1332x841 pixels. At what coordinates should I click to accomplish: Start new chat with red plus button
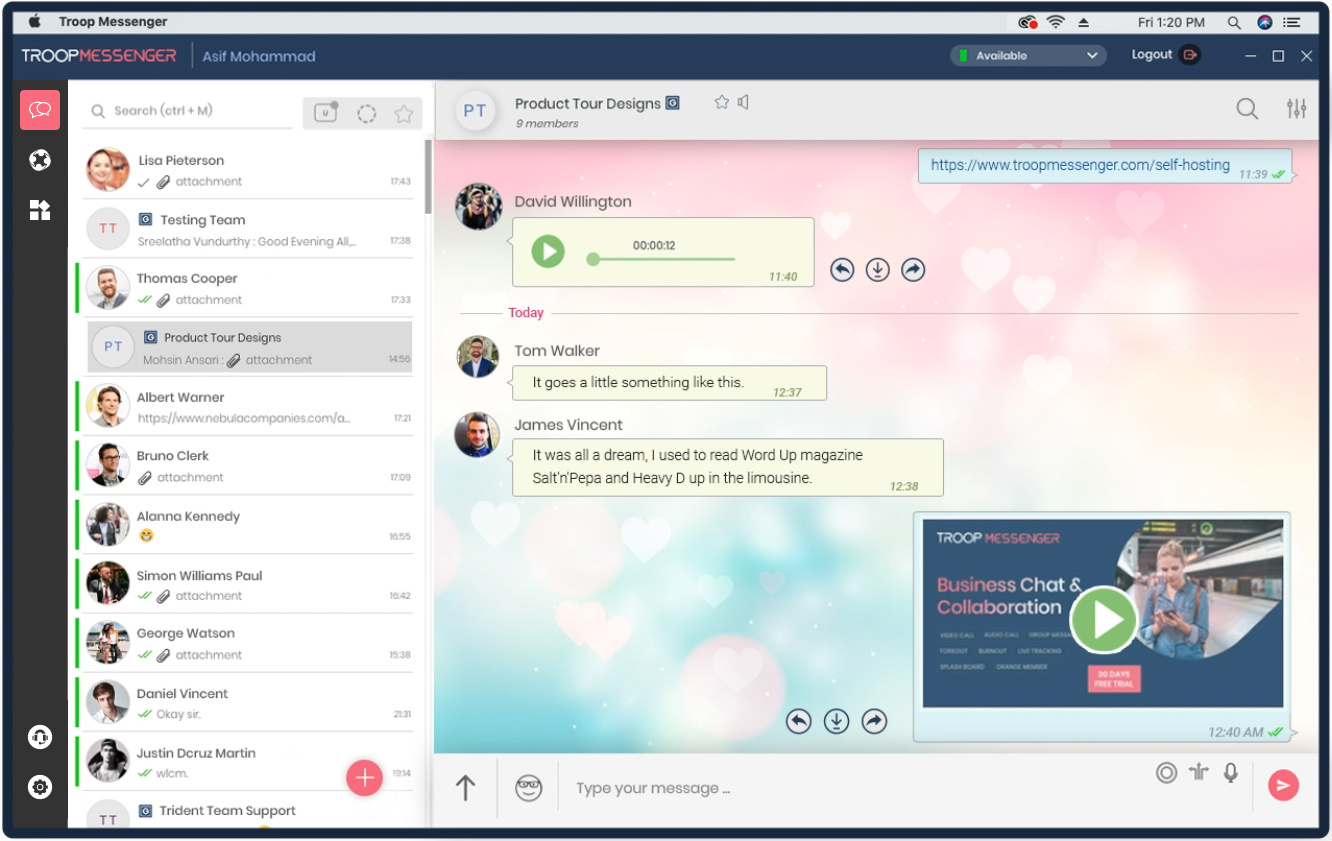(365, 777)
